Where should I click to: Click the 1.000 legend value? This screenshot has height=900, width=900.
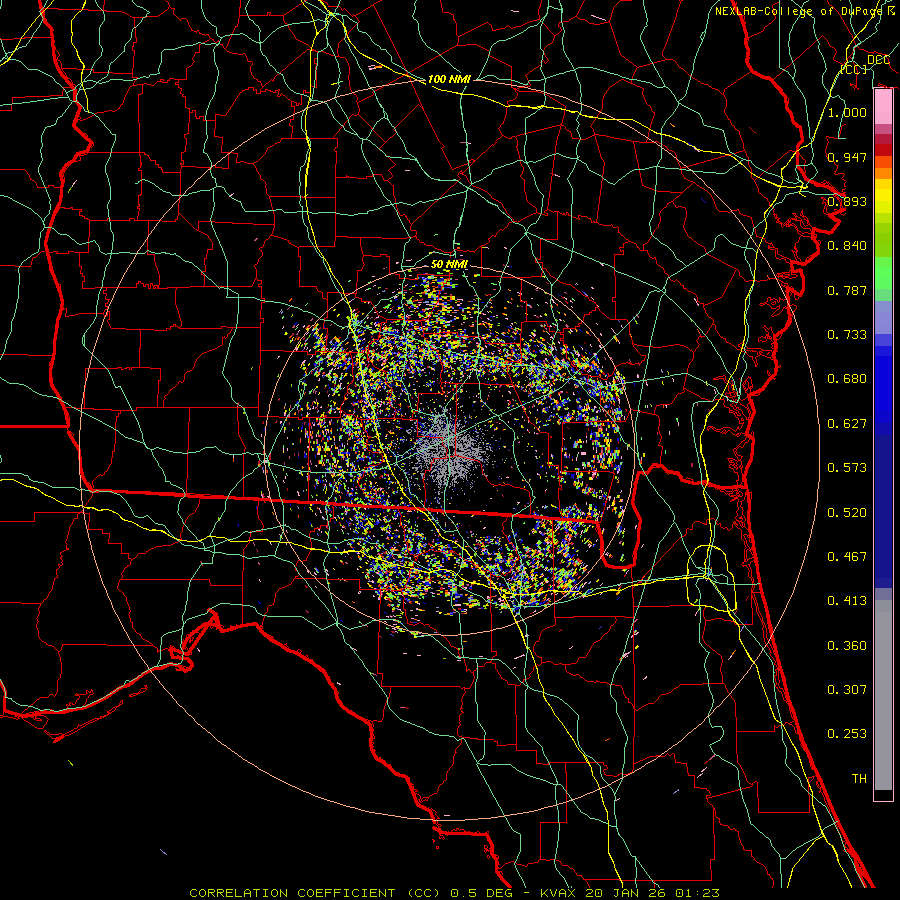pyautogui.click(x=847, y=112)
